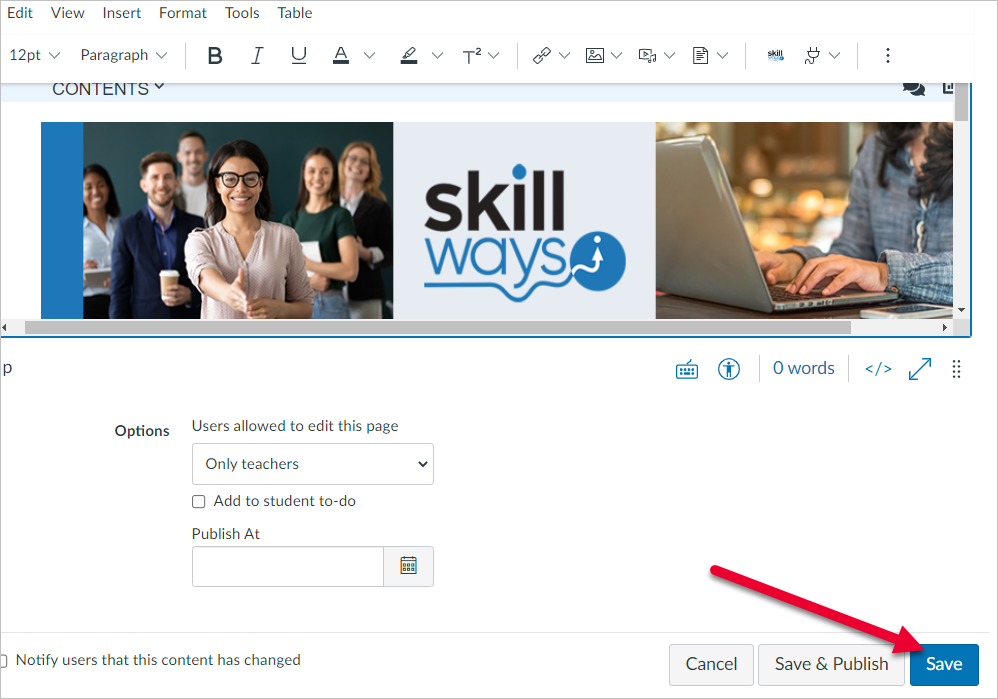
Task: Click the 0 words count button
Action: pyautogui.click(x=803, y=369)
